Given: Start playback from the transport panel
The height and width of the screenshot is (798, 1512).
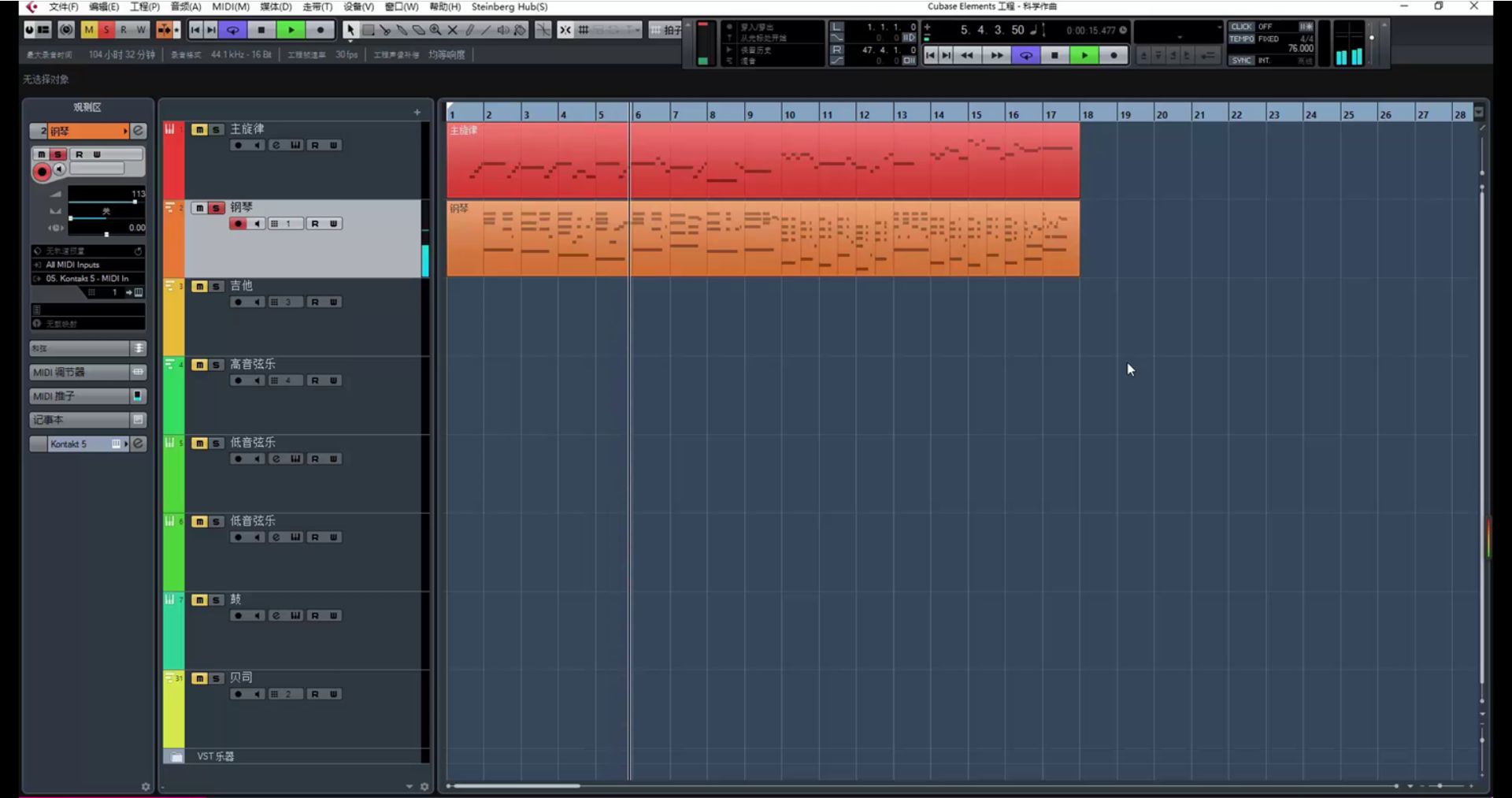Looking at the screenshot, I should tap(1084, 55).
